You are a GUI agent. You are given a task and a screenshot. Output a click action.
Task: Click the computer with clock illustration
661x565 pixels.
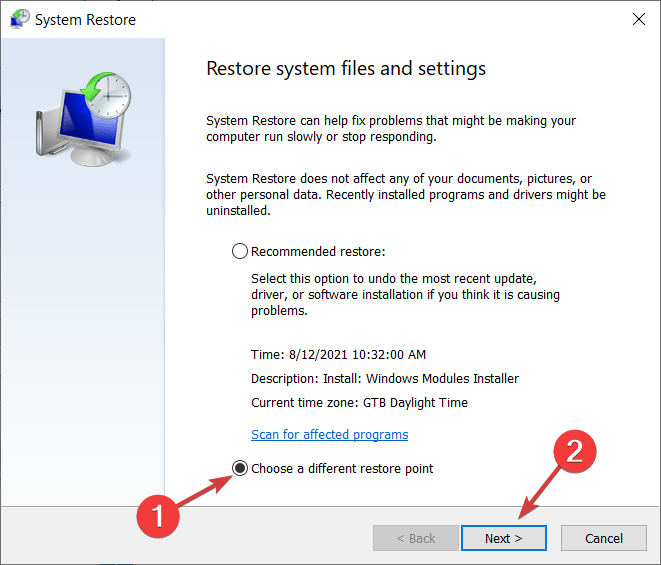point(83,119)
